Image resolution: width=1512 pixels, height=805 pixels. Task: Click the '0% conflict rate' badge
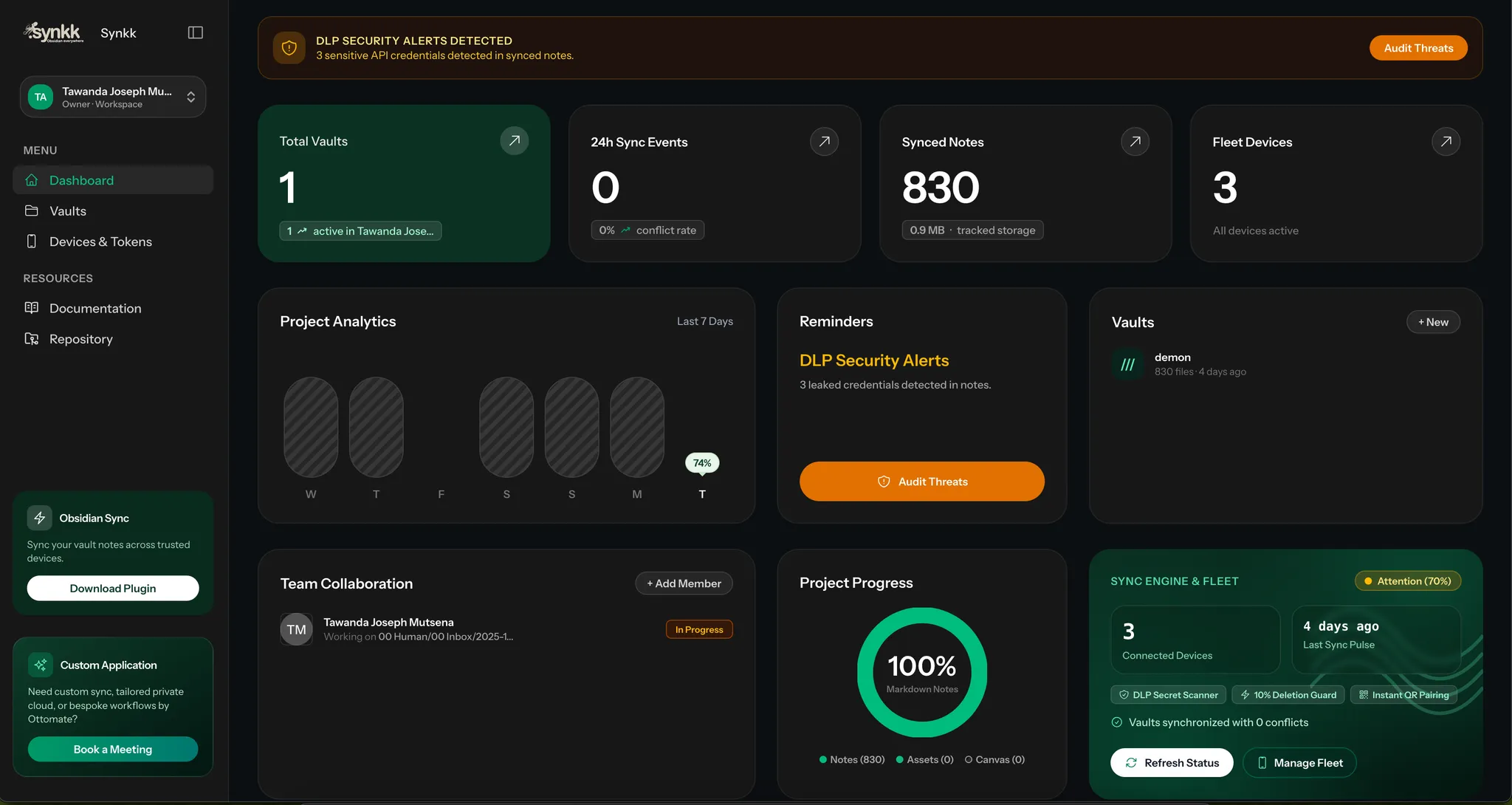[x=647, y=230]
